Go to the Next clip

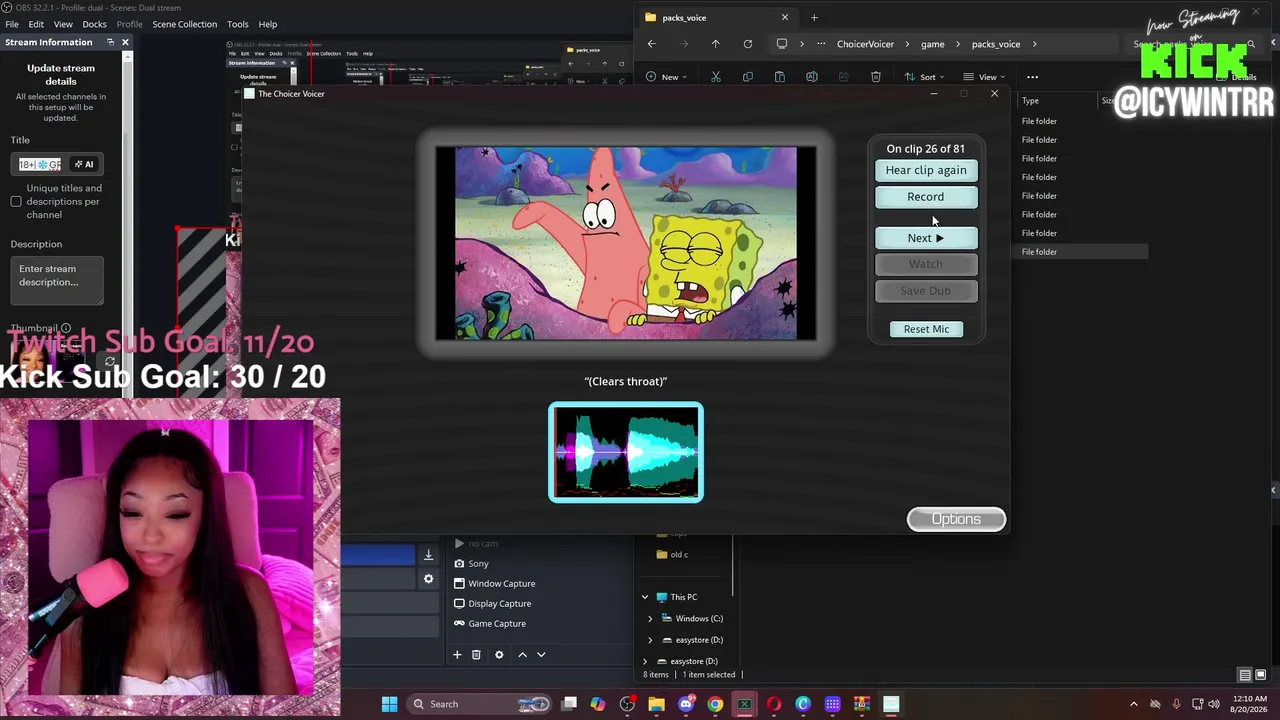[926, 238]
